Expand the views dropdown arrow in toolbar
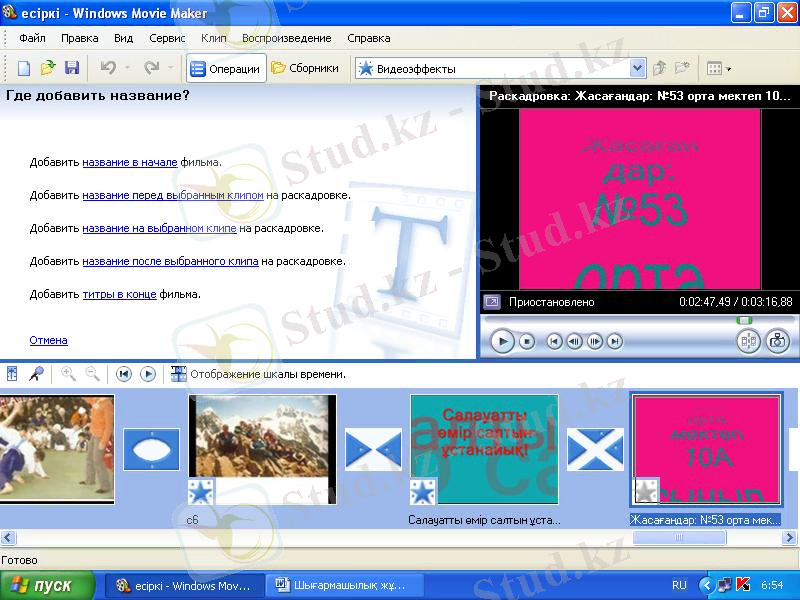Image resolution: width=800 pixels, height=600 pixels. pos(729,69)
